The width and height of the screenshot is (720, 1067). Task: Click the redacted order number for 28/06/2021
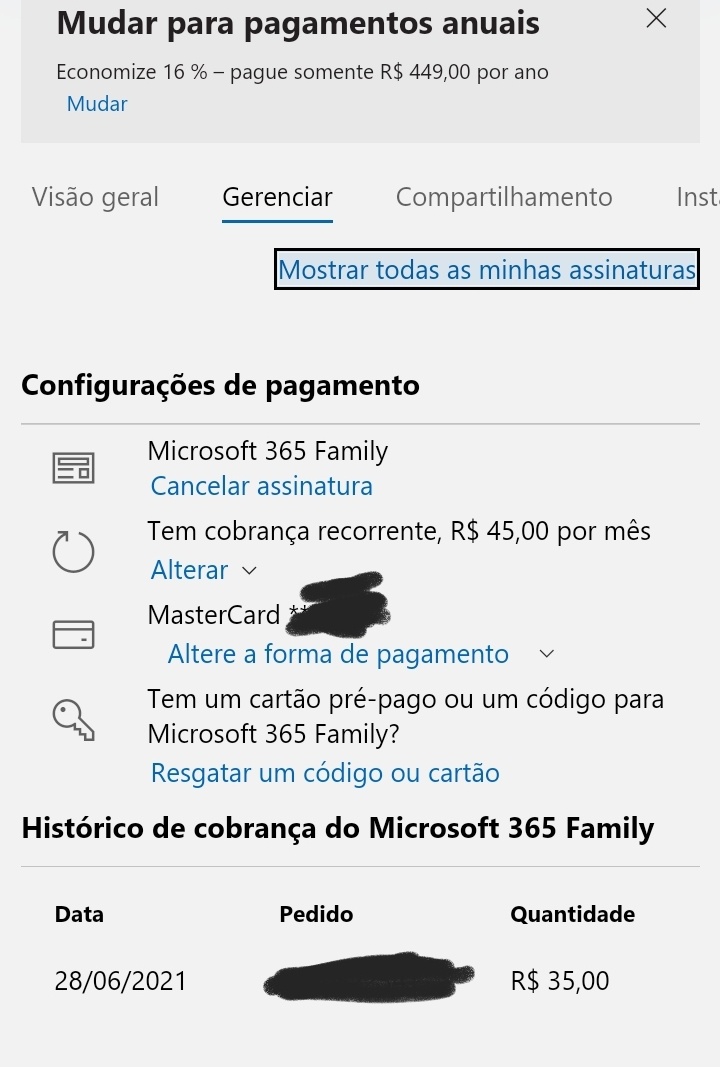coord(368,977)
